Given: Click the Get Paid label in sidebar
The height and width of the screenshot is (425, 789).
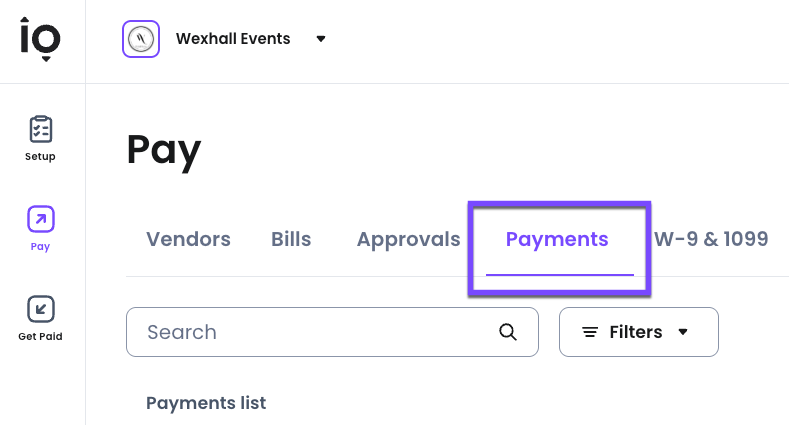Looking at the screenshot, I should pyautogui.click(x=41, y=337).
